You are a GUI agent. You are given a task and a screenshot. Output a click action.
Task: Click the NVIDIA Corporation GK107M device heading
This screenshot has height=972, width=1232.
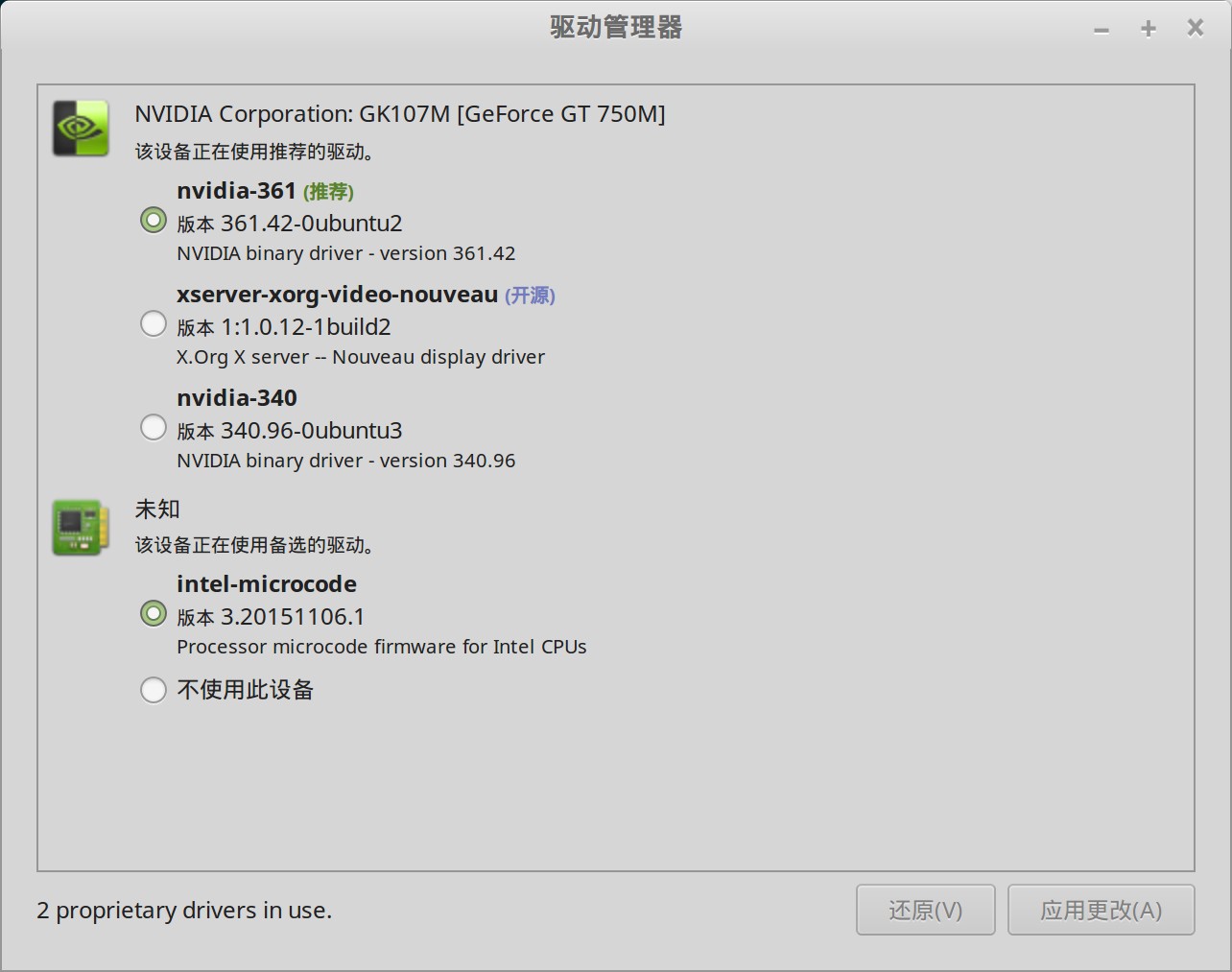[x=399, y=114]
